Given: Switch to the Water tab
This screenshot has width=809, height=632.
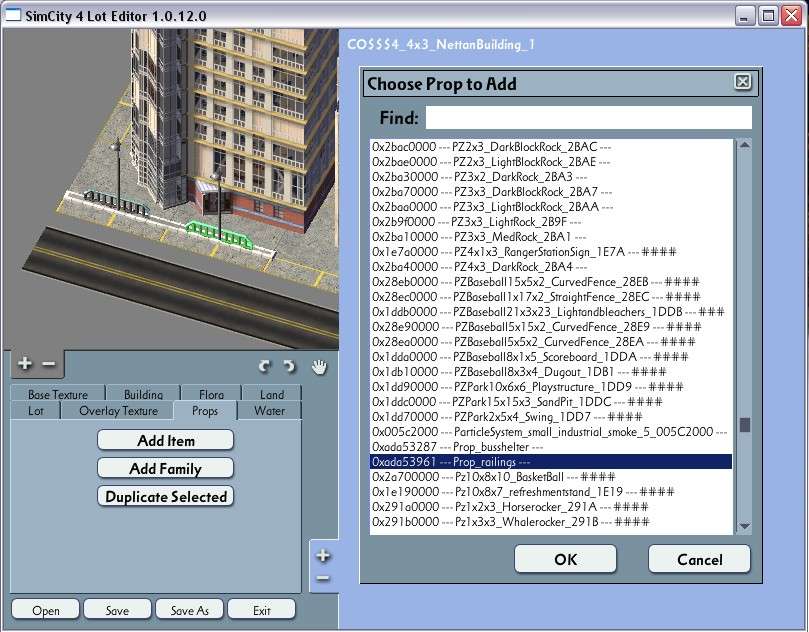Looking at the screenshot, I should tap(269, 411).
